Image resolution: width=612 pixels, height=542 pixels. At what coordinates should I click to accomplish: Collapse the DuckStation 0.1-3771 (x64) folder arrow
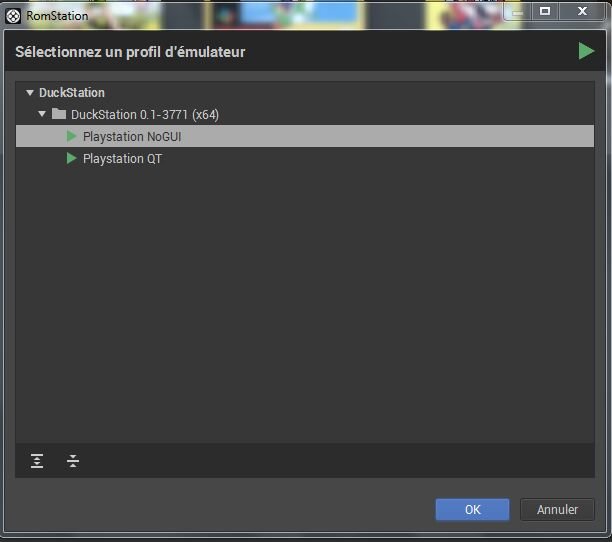click(42, 114)
